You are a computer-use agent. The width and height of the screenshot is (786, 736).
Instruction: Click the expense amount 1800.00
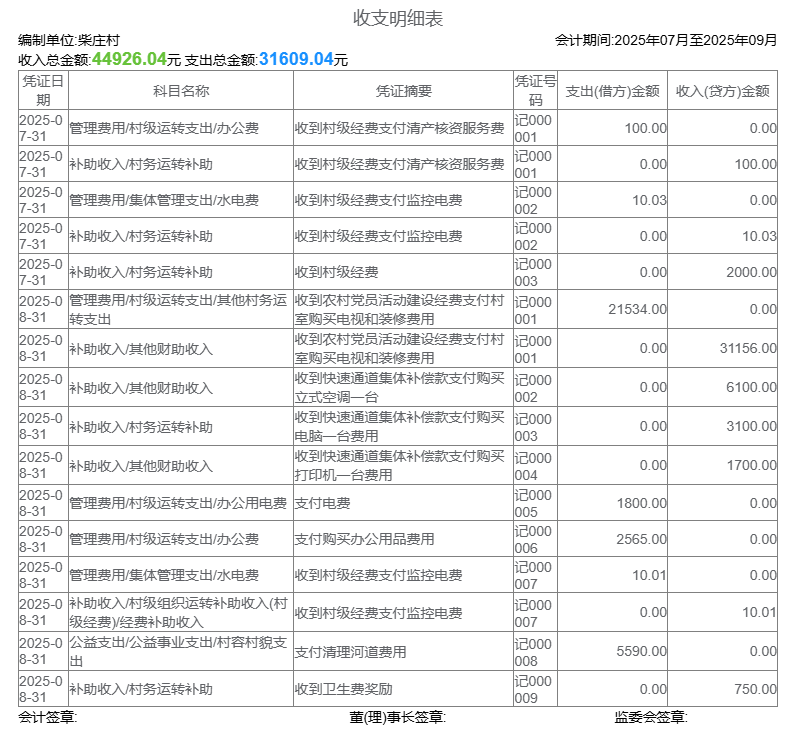(x=642, y=503)
